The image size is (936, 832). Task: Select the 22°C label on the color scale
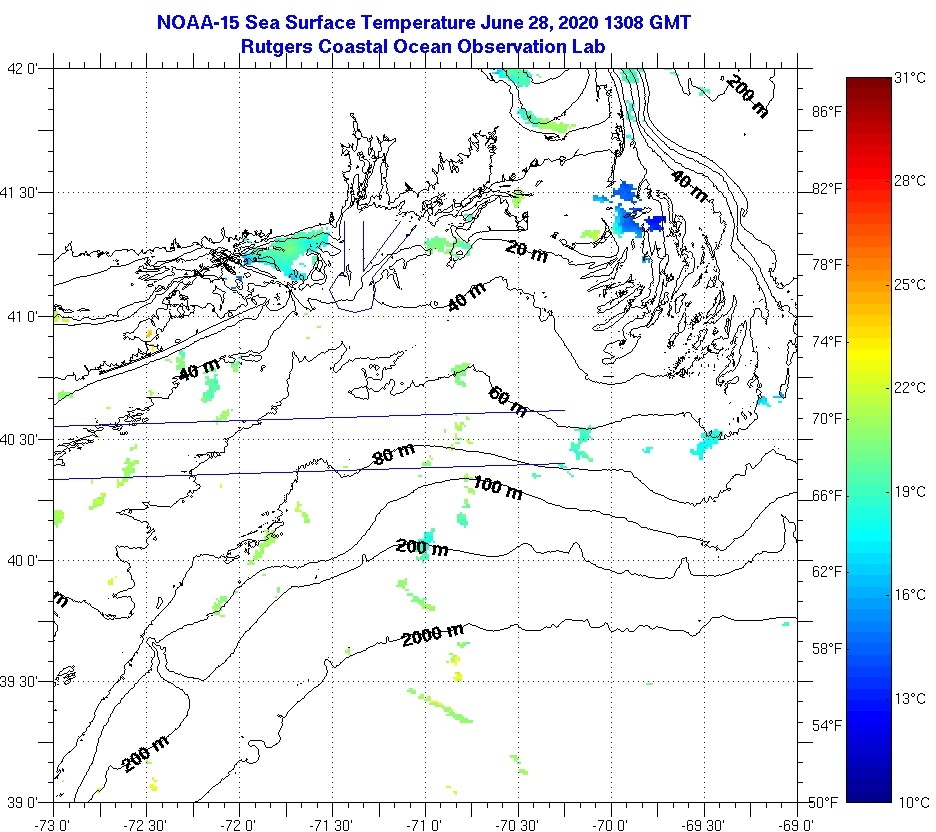tap(908, 388)
